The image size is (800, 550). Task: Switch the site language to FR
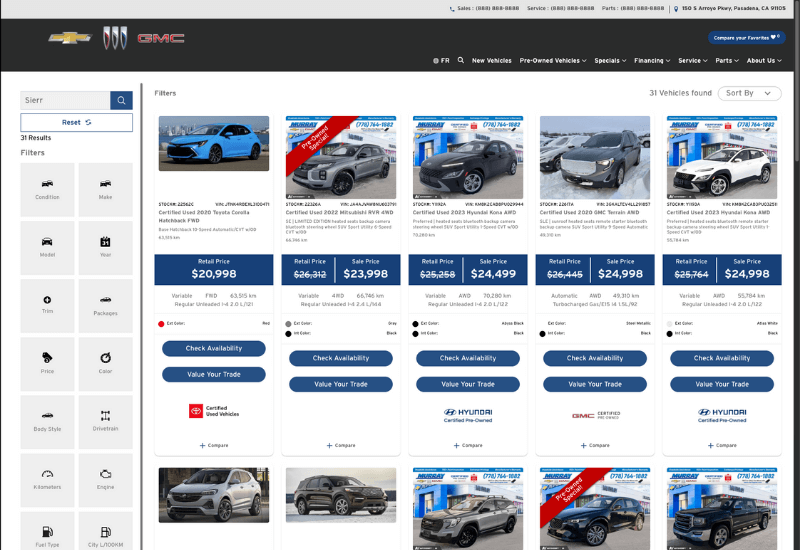click(x=441, y=60)
